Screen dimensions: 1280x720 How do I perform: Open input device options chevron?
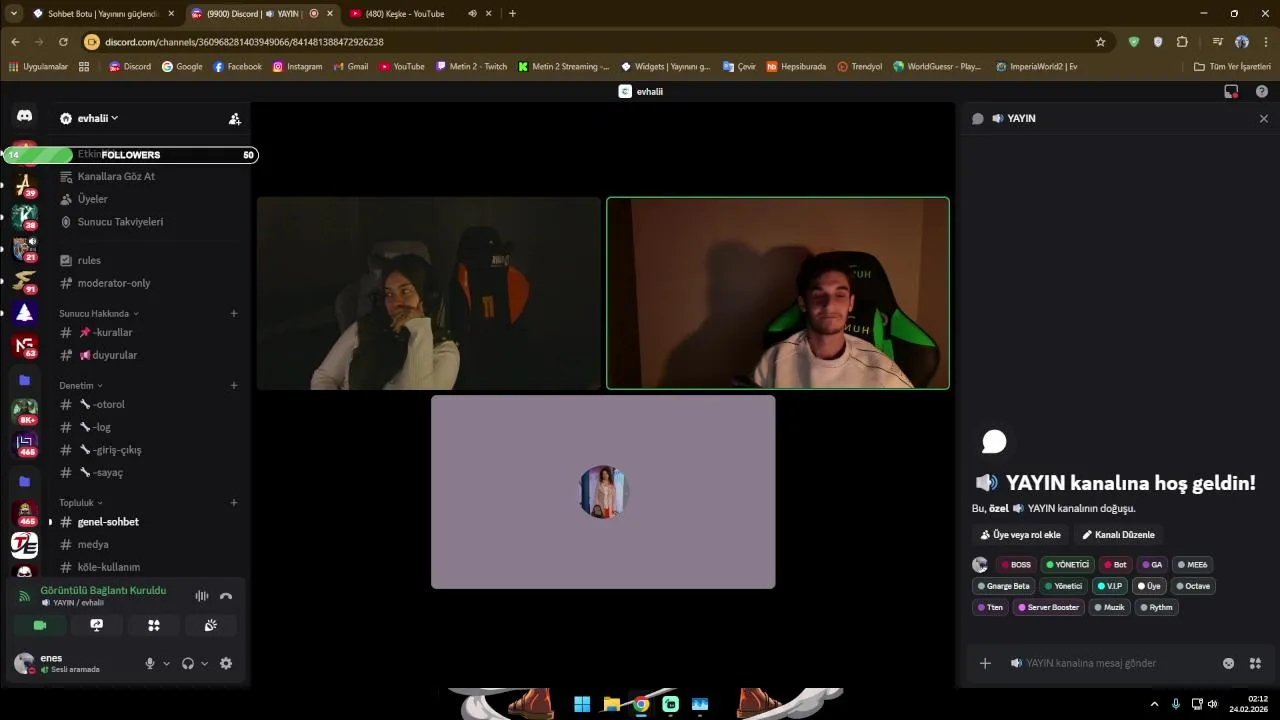pyautogui.click(x=166, y=663)
